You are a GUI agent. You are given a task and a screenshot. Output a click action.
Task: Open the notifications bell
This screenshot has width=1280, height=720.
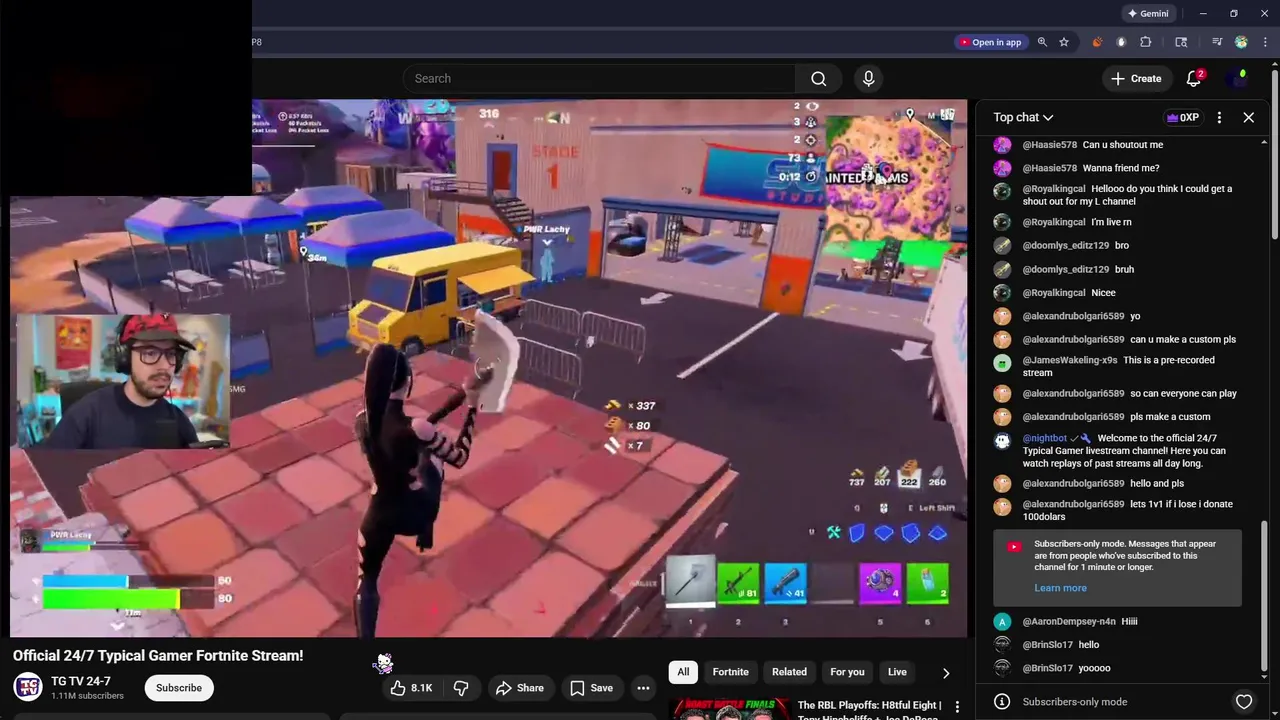[1194, 78]
